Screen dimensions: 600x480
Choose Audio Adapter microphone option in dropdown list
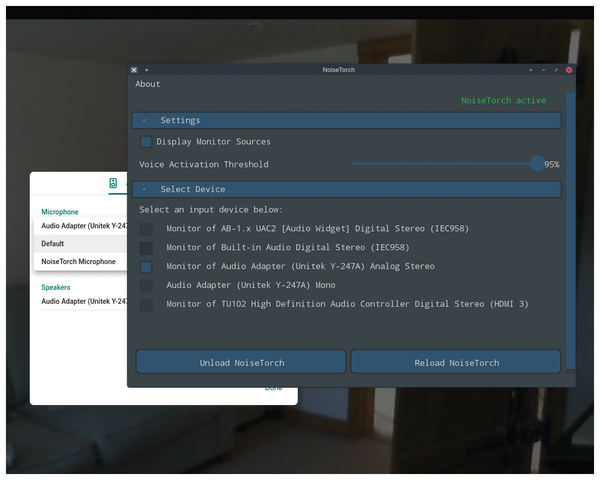coord(80,226)
